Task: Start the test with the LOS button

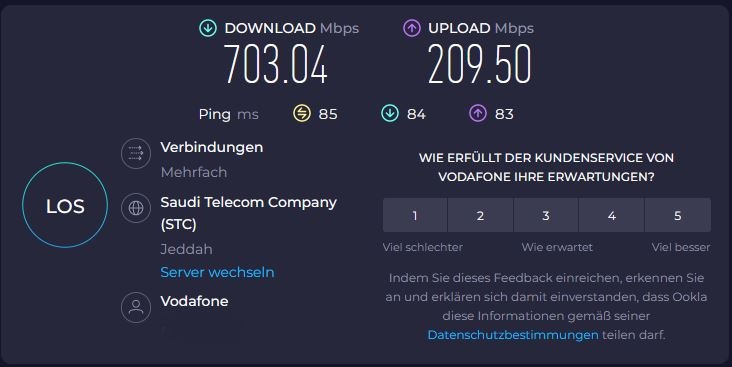Action: (x=65, y=205)
